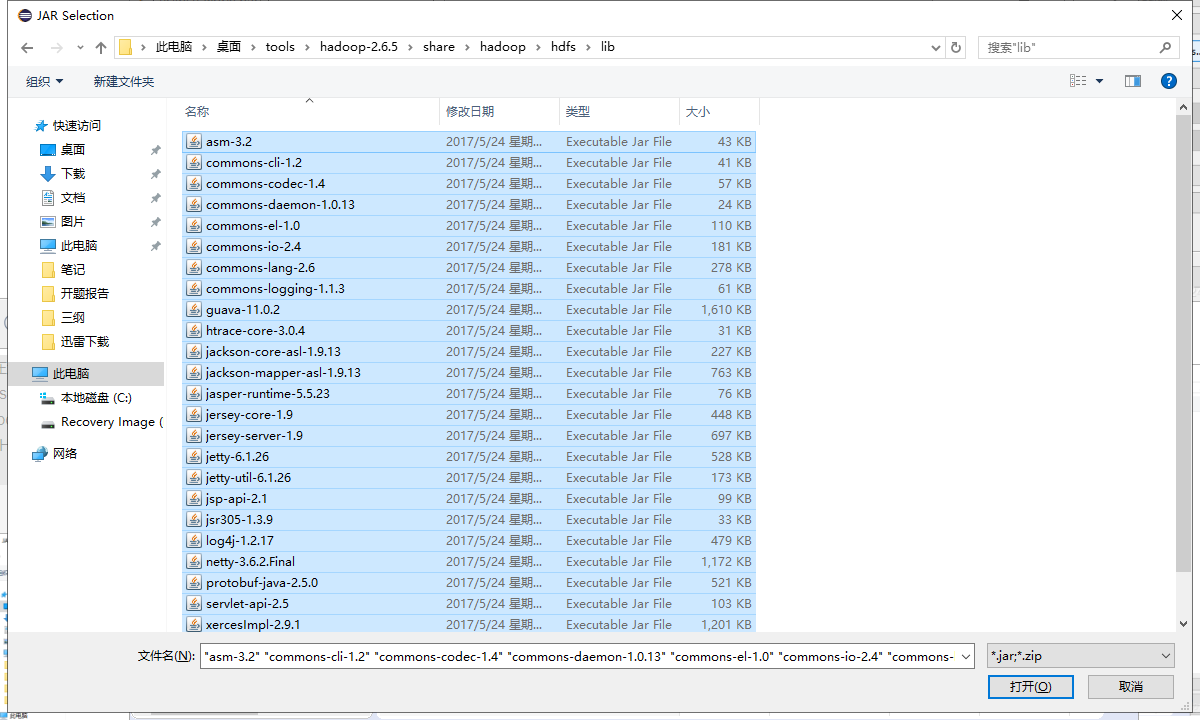Click the 打开(O) button
The width and height of the screenshot is (1200, 720).
click(1030, 687)
